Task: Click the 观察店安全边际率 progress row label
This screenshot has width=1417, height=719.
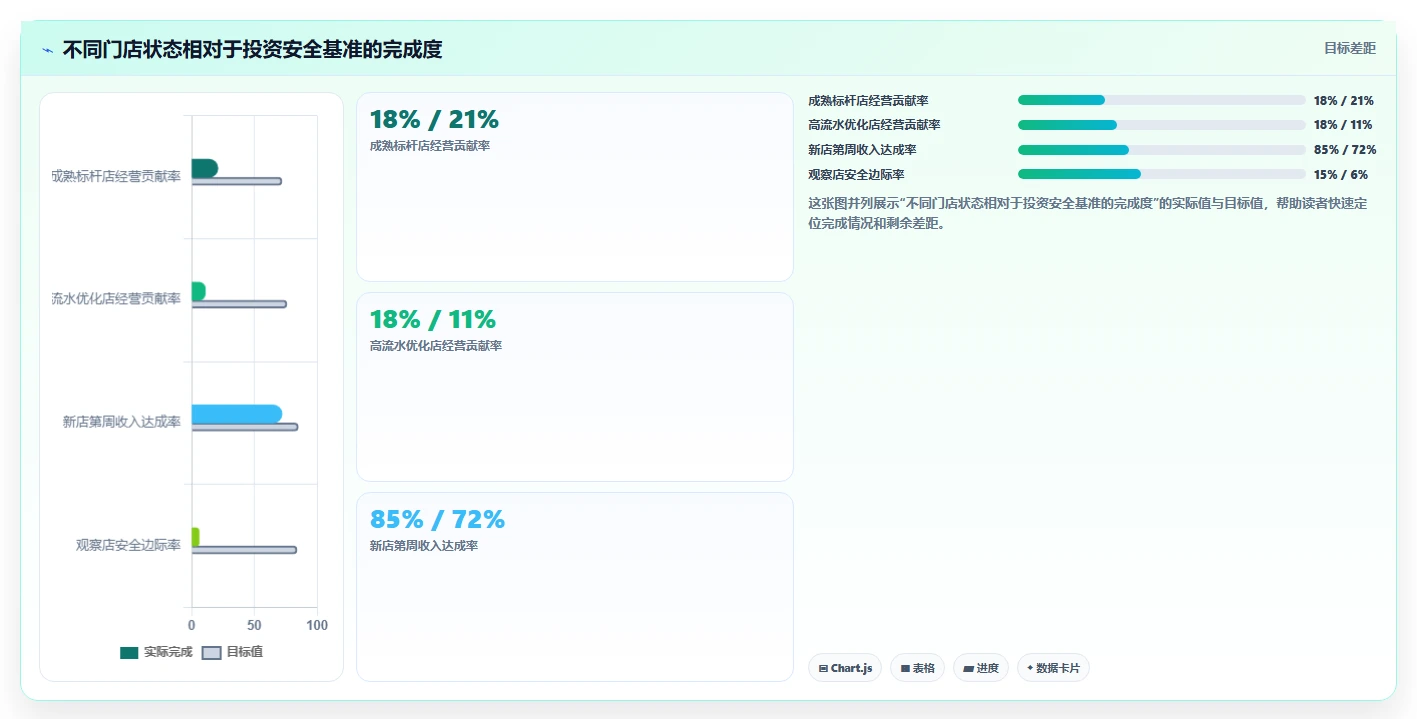Action: [856, 174]
